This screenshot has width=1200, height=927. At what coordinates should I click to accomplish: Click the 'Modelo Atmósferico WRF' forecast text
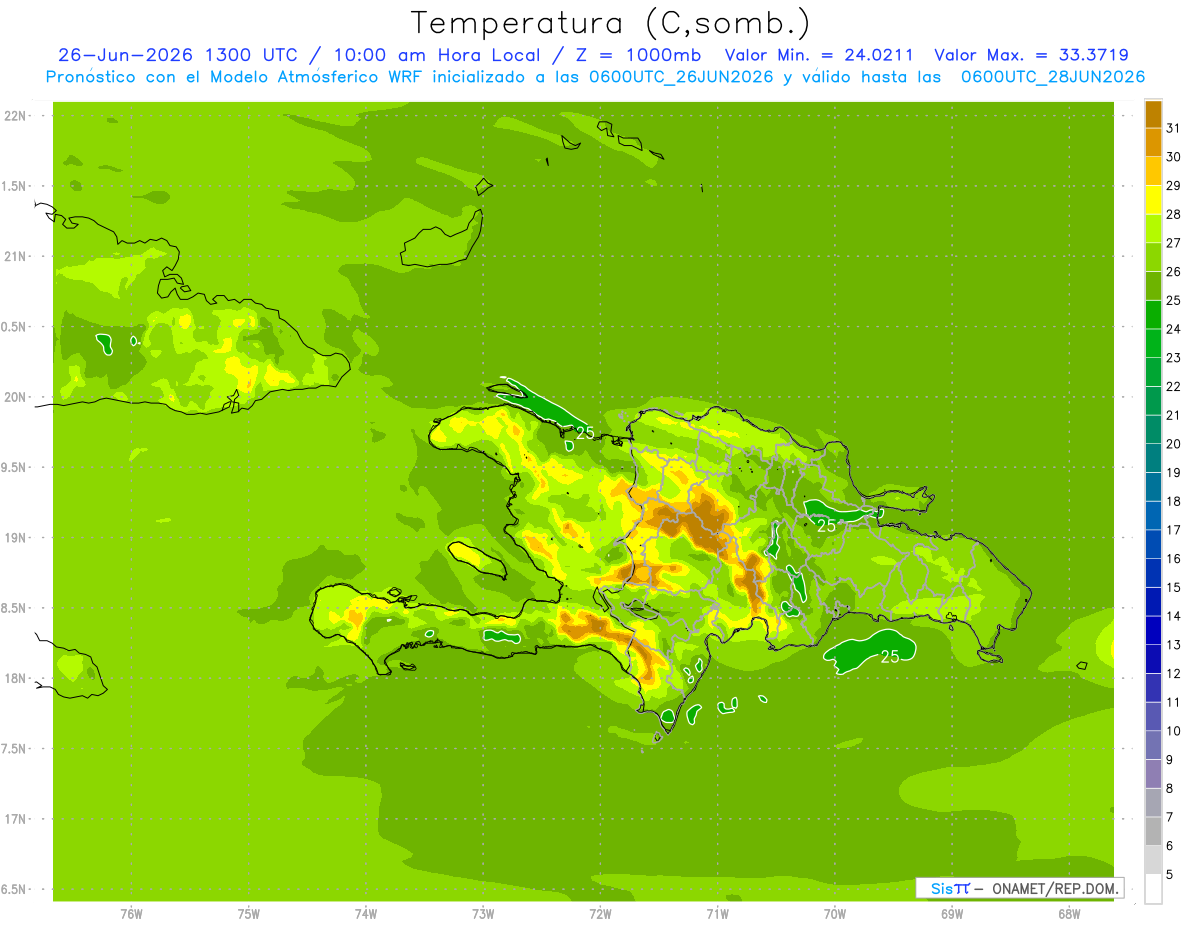coord(323,77)
